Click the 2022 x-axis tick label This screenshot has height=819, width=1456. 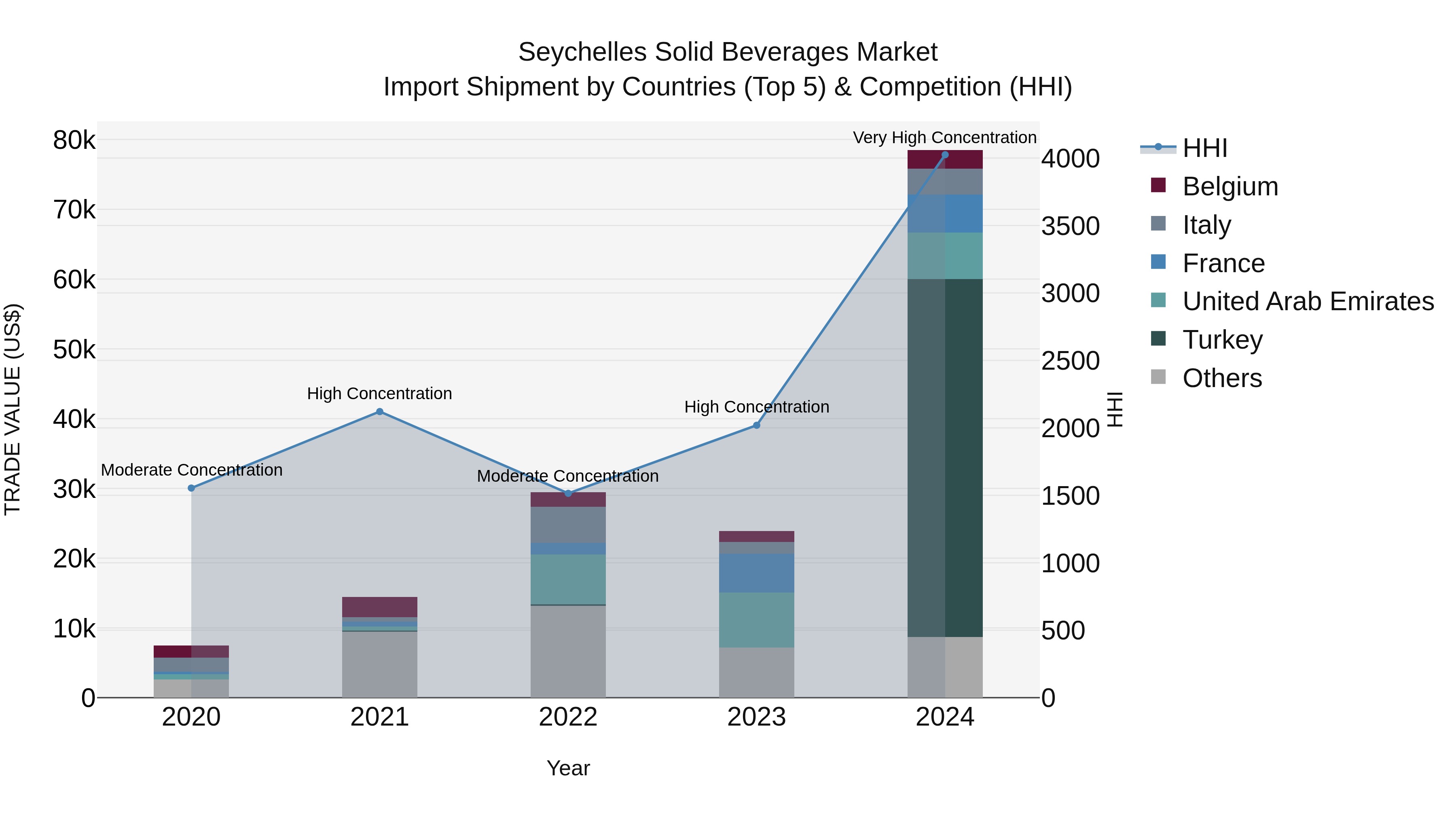[568, 717]
